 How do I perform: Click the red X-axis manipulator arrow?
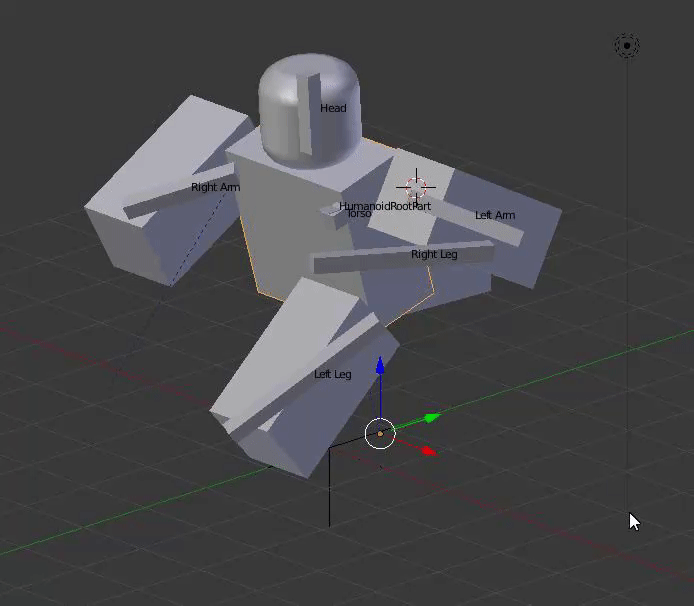429,451
